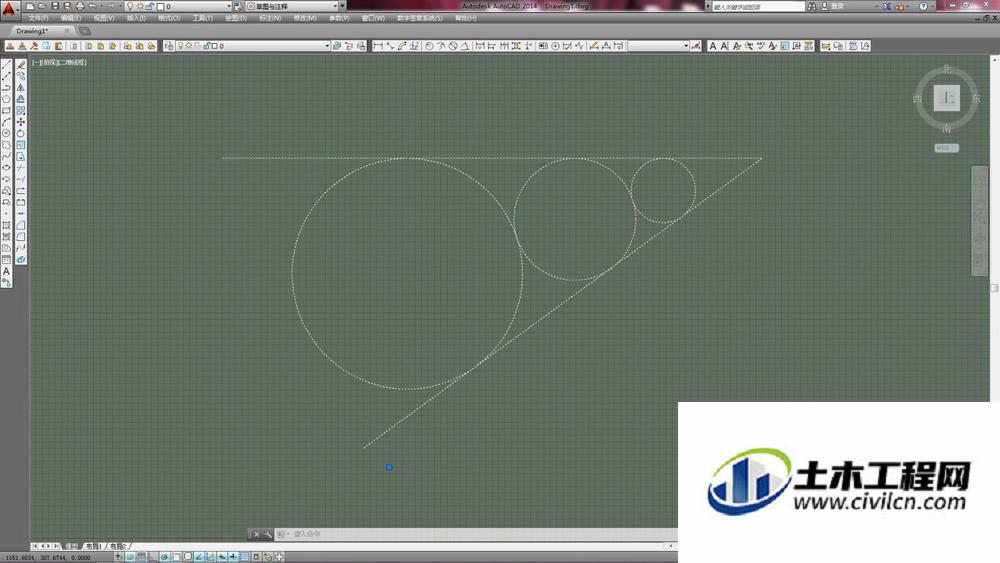Click the blue grip square on the canvas
This screenshot has width=1000, height=563.
pos(389,467)
